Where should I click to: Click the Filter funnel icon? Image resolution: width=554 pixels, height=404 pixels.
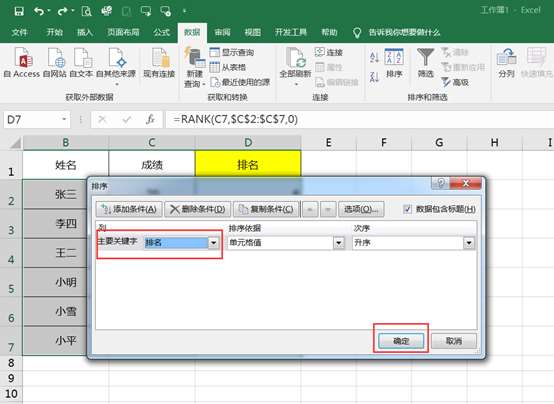425,57
